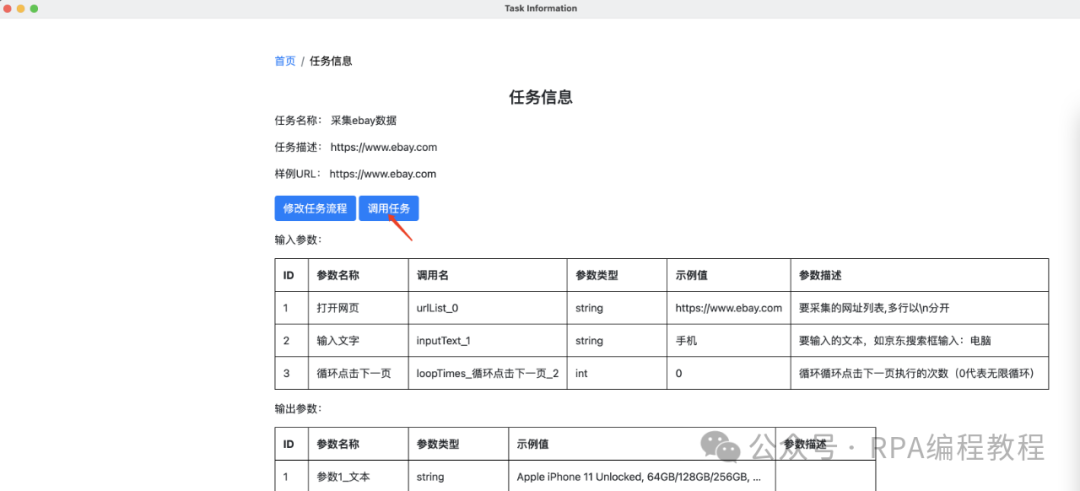Click the Task Information window title
The image size is (1080, 491).
tap(541, 8)
